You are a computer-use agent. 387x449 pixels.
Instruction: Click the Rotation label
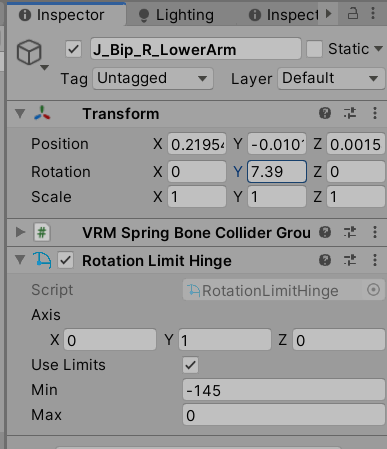(x=61, y=172)
